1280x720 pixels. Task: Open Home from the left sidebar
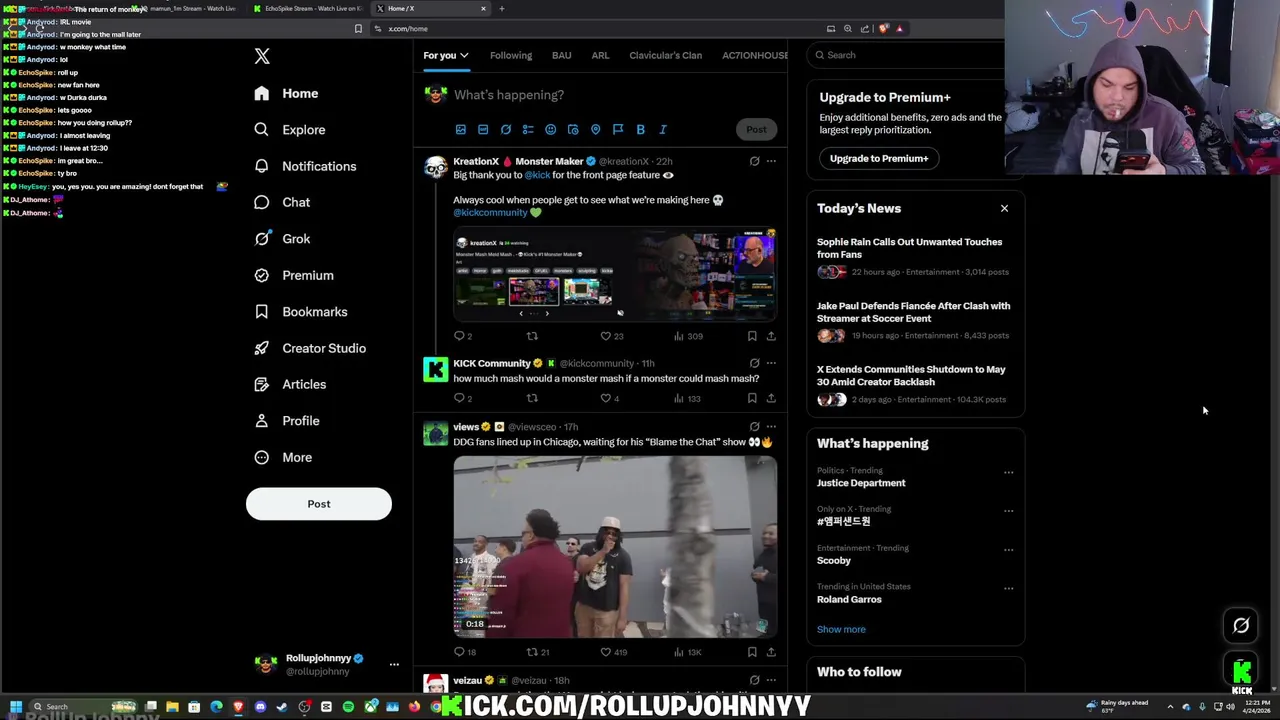tap(286, 93)
